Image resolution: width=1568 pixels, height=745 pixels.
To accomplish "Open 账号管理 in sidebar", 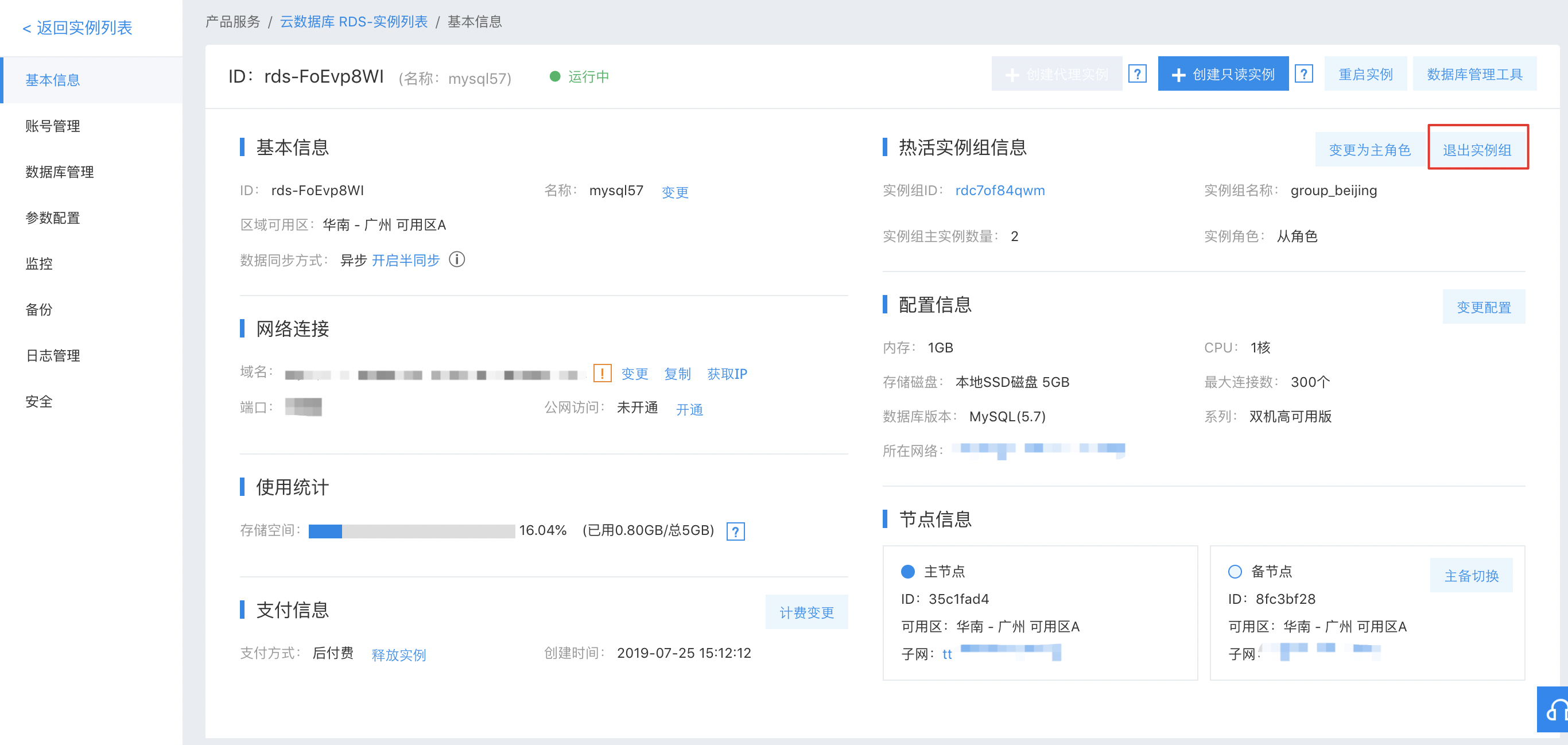I will (x=53, y=126).
